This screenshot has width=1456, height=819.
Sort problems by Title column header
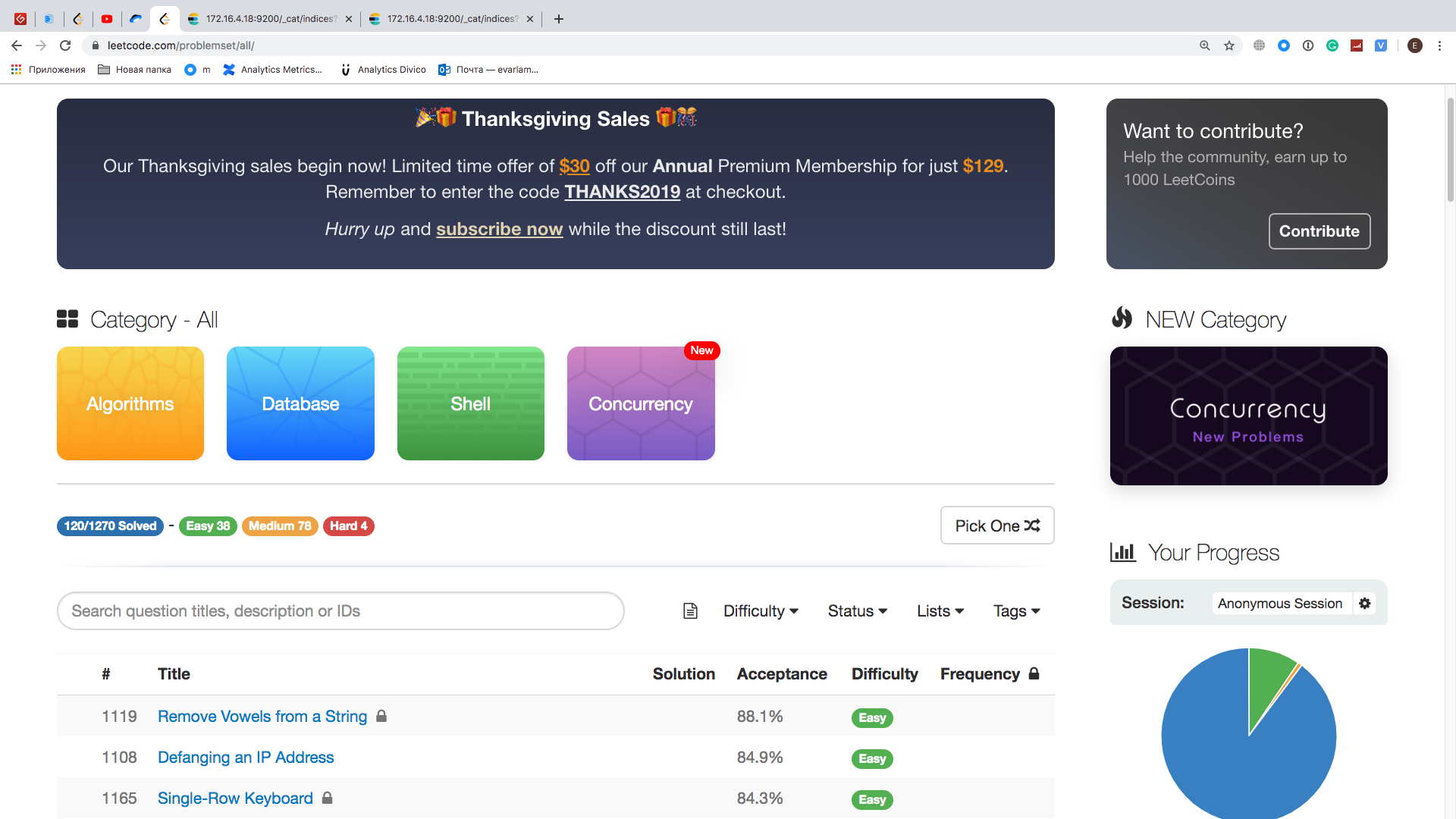click(x=174, y=674)
